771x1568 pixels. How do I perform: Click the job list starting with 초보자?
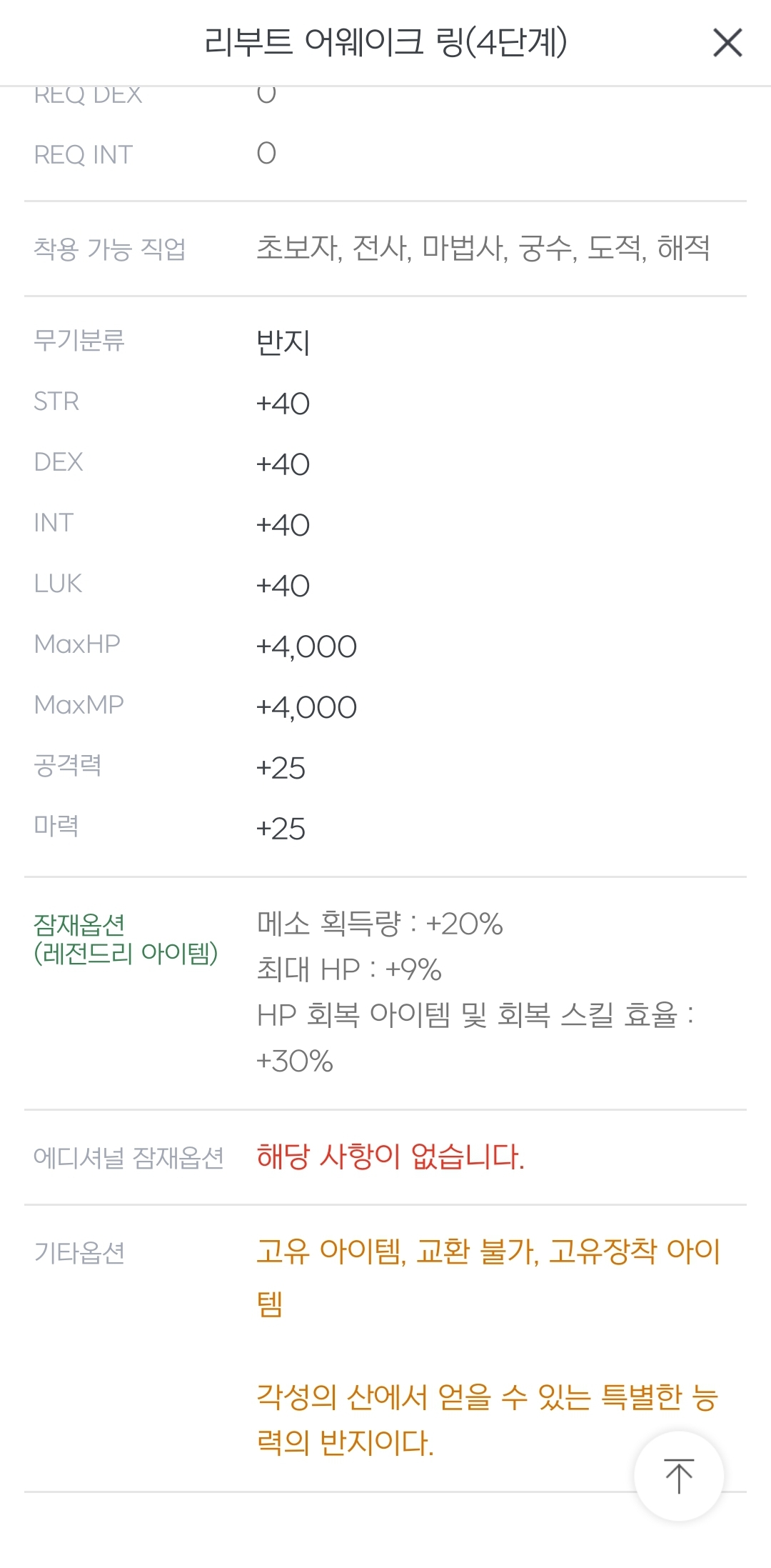483,248
